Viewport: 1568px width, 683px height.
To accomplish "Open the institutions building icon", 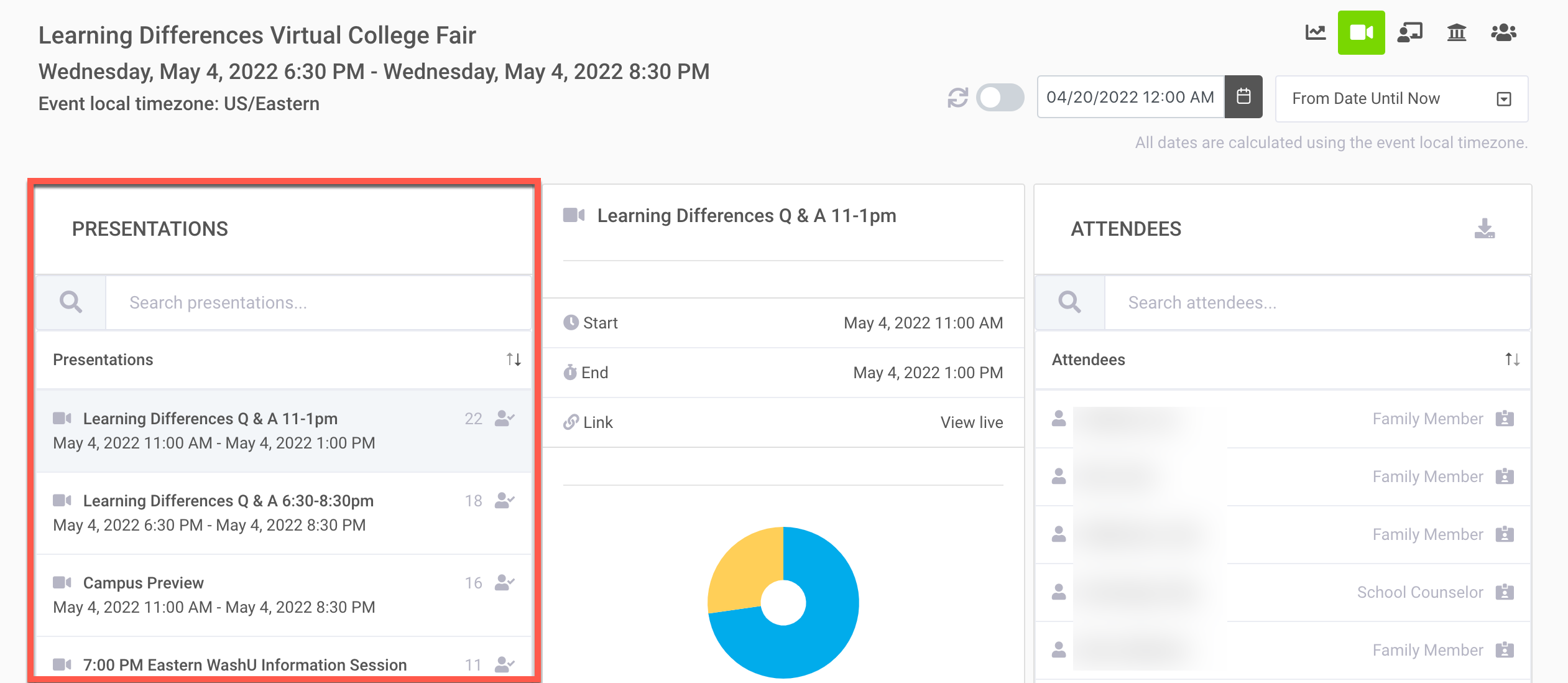I will [x=1456, y=32].
